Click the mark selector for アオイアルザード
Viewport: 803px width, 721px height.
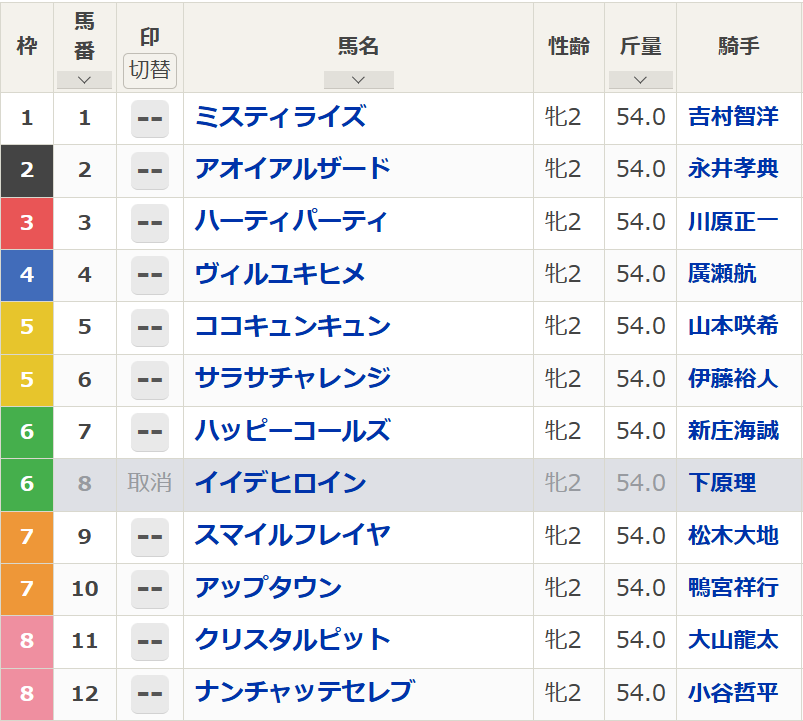pyautogui.click(x=150, y=171)
